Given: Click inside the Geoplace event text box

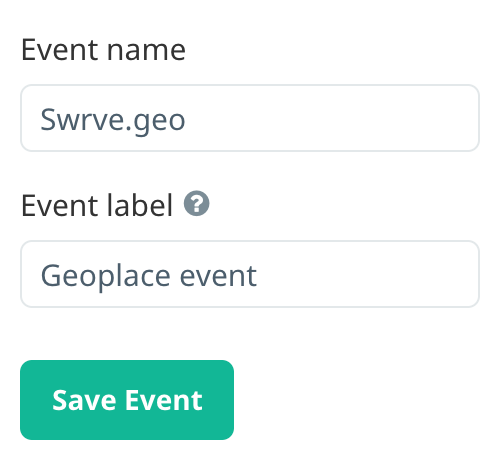Looking at the screenshot, I should (250, 274).
